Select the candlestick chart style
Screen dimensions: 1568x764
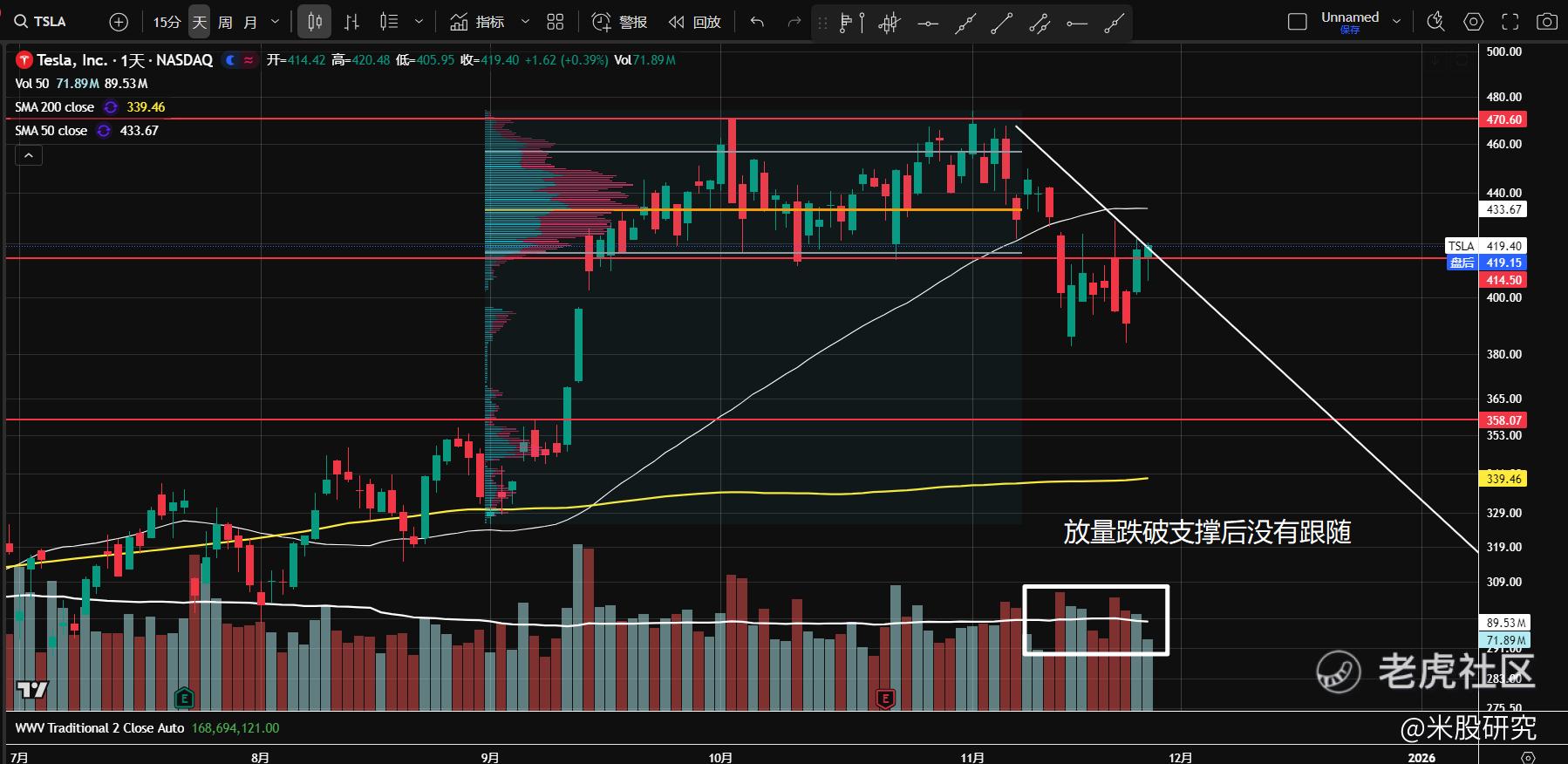315,22
